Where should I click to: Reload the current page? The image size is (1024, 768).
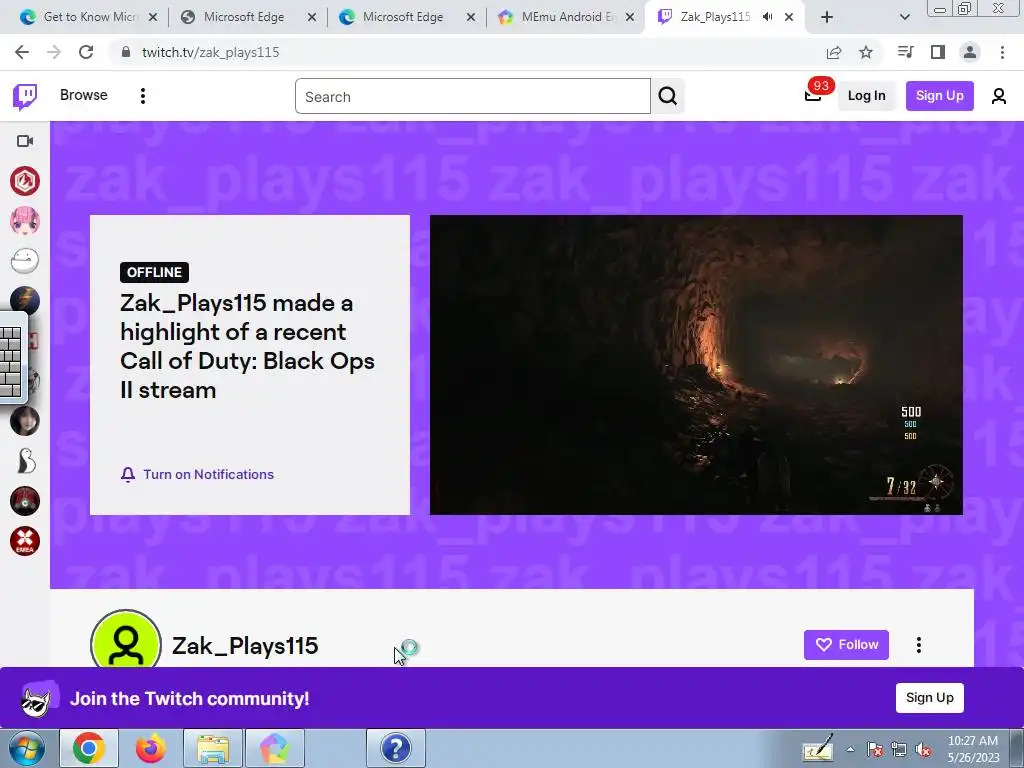click(x=86, y=52)
